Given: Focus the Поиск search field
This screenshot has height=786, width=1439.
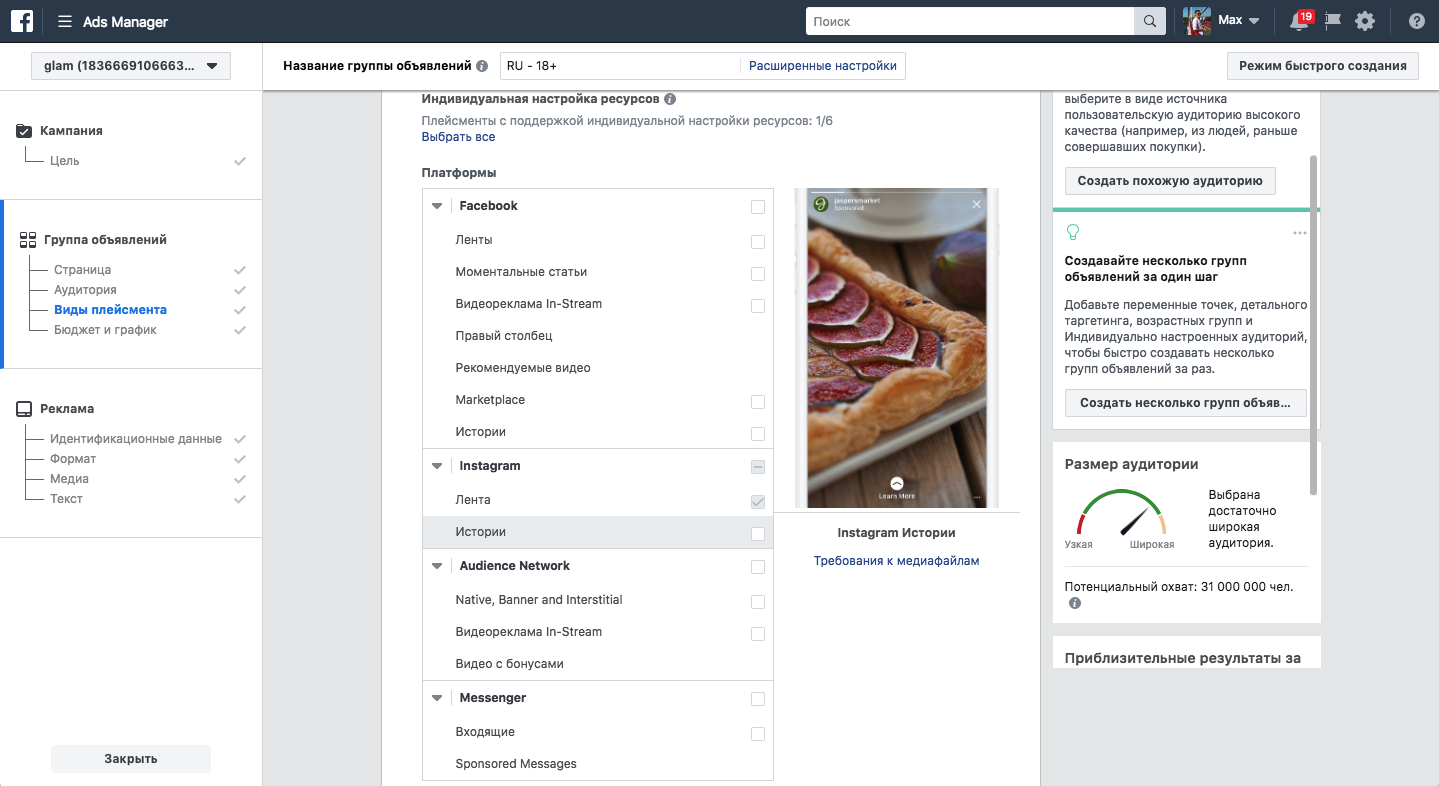Looking at the screenshot, I should (970, 21).
